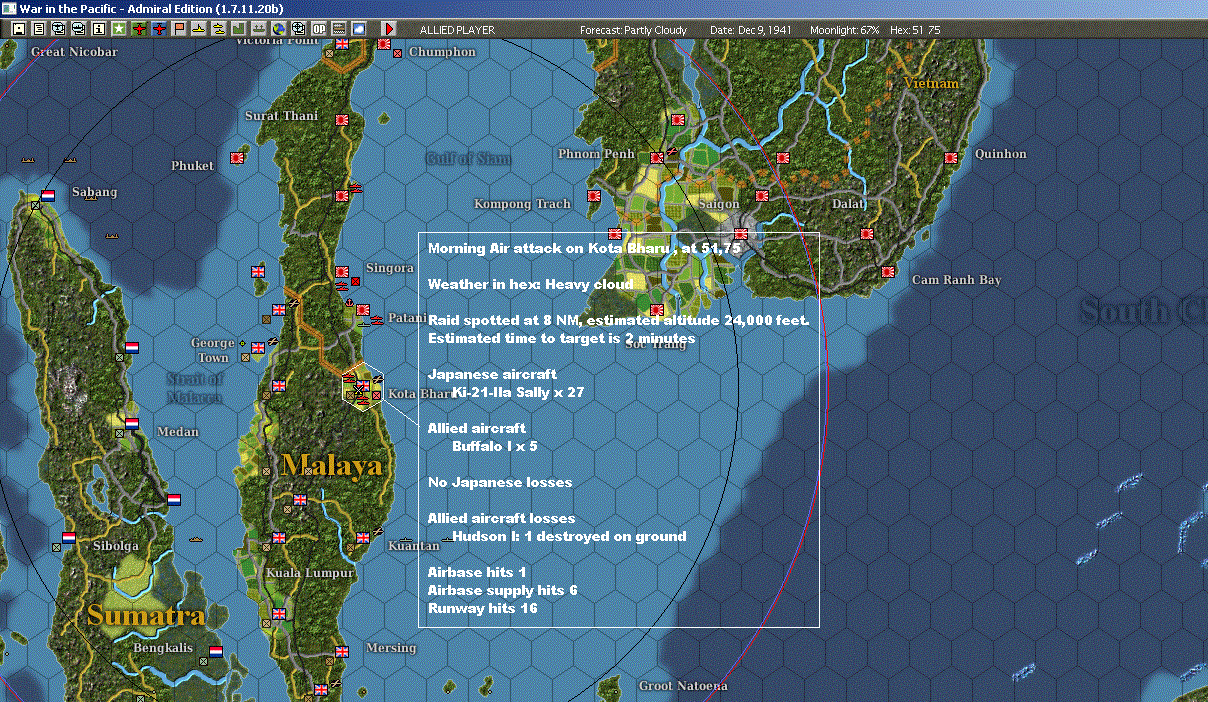This screenshot has width=1208, height=702.
Task: Click 'Morning Air attack on Kota Bharu' heading
Action: [584, 248]
